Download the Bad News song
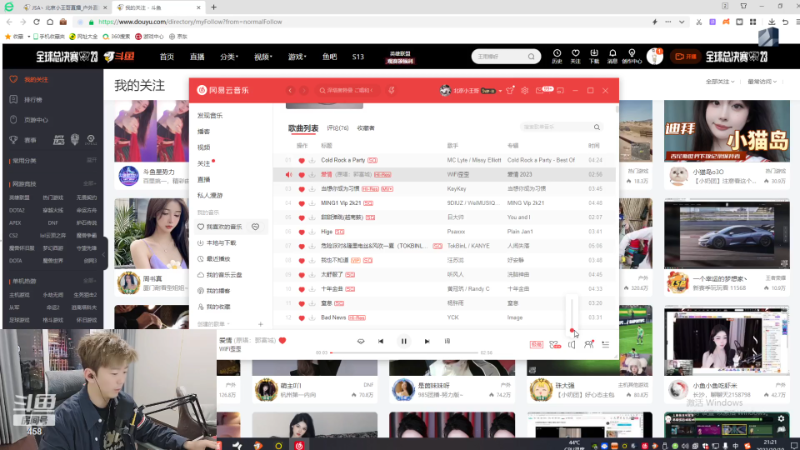 (x=312, y=318)
